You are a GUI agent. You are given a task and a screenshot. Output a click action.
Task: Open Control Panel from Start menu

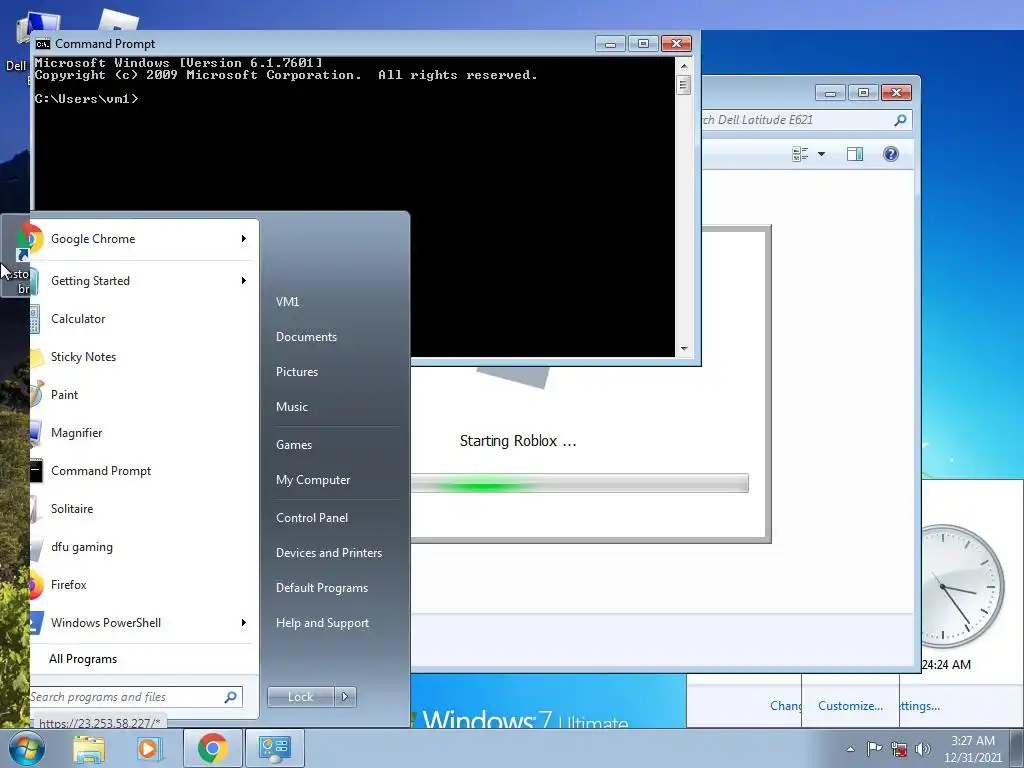(x=312, y=518)
